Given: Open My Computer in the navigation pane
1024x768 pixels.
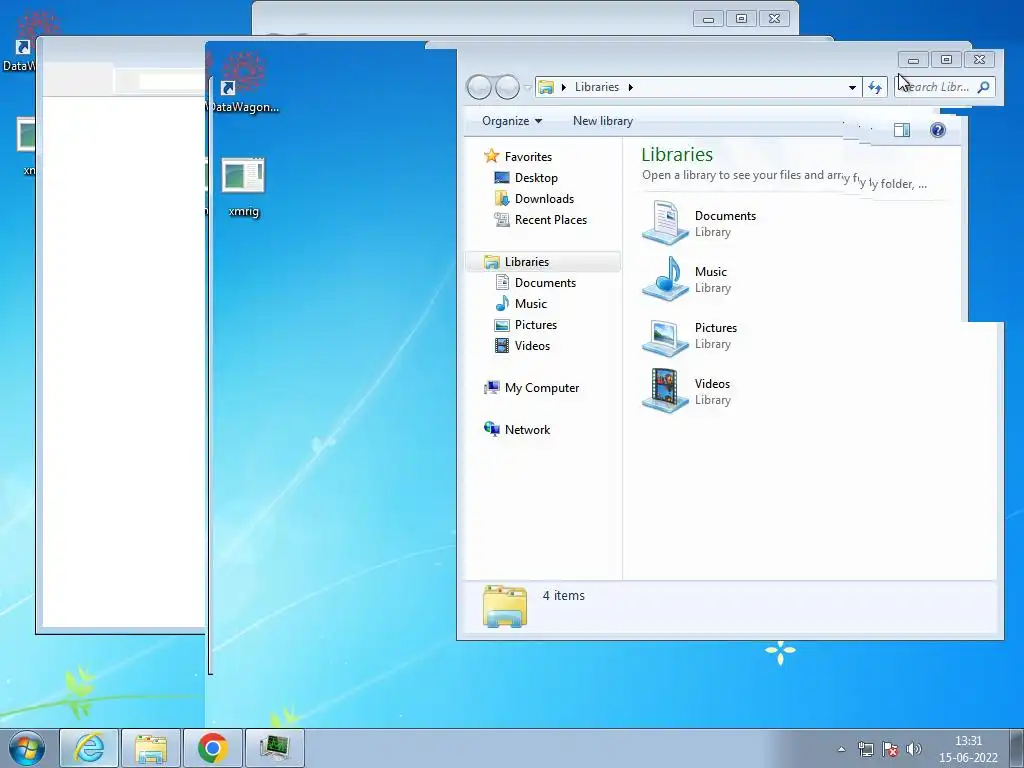Looking at the screenshot, I should 531,388.
